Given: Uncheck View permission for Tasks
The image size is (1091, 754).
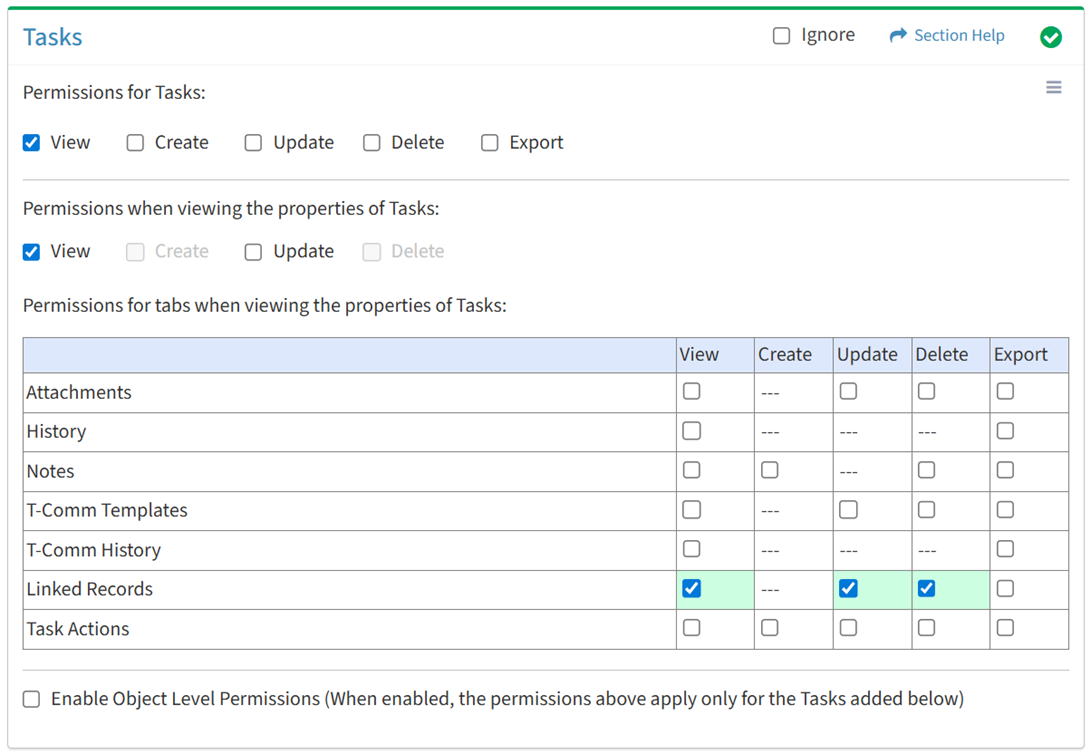Looking at the screenshot, I should [32, 143].
